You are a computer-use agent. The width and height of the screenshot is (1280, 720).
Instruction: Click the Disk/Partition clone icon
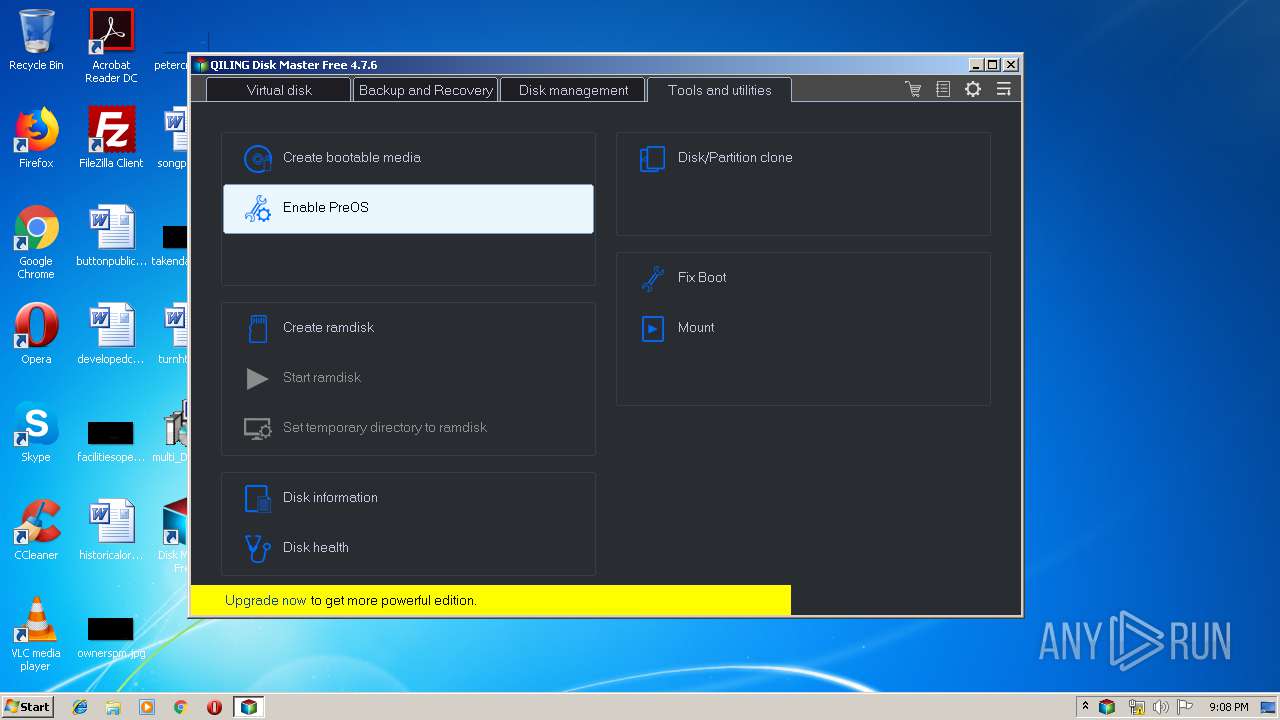click(x=653, y=158)
